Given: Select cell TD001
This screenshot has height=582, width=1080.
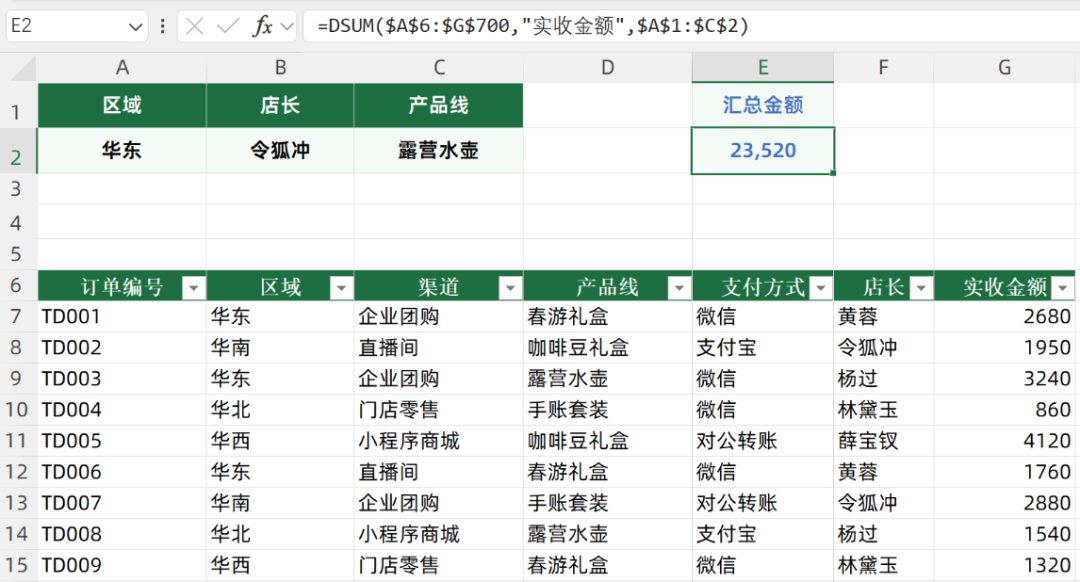Looking at the screenshot, I should tap(122, 317).
